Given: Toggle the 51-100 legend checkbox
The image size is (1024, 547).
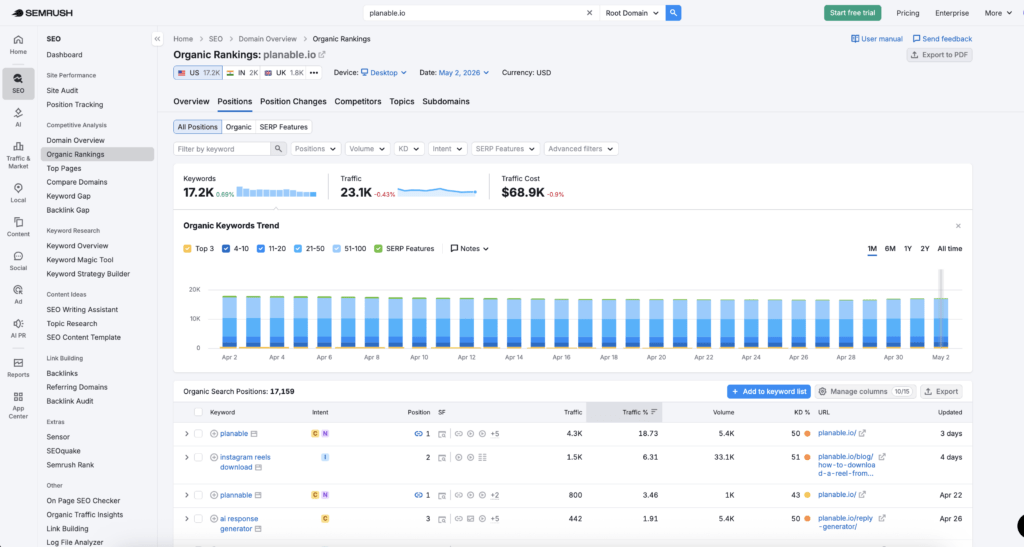Looking at the screenshot, I should pyautogui.click(x=337, y=249).
